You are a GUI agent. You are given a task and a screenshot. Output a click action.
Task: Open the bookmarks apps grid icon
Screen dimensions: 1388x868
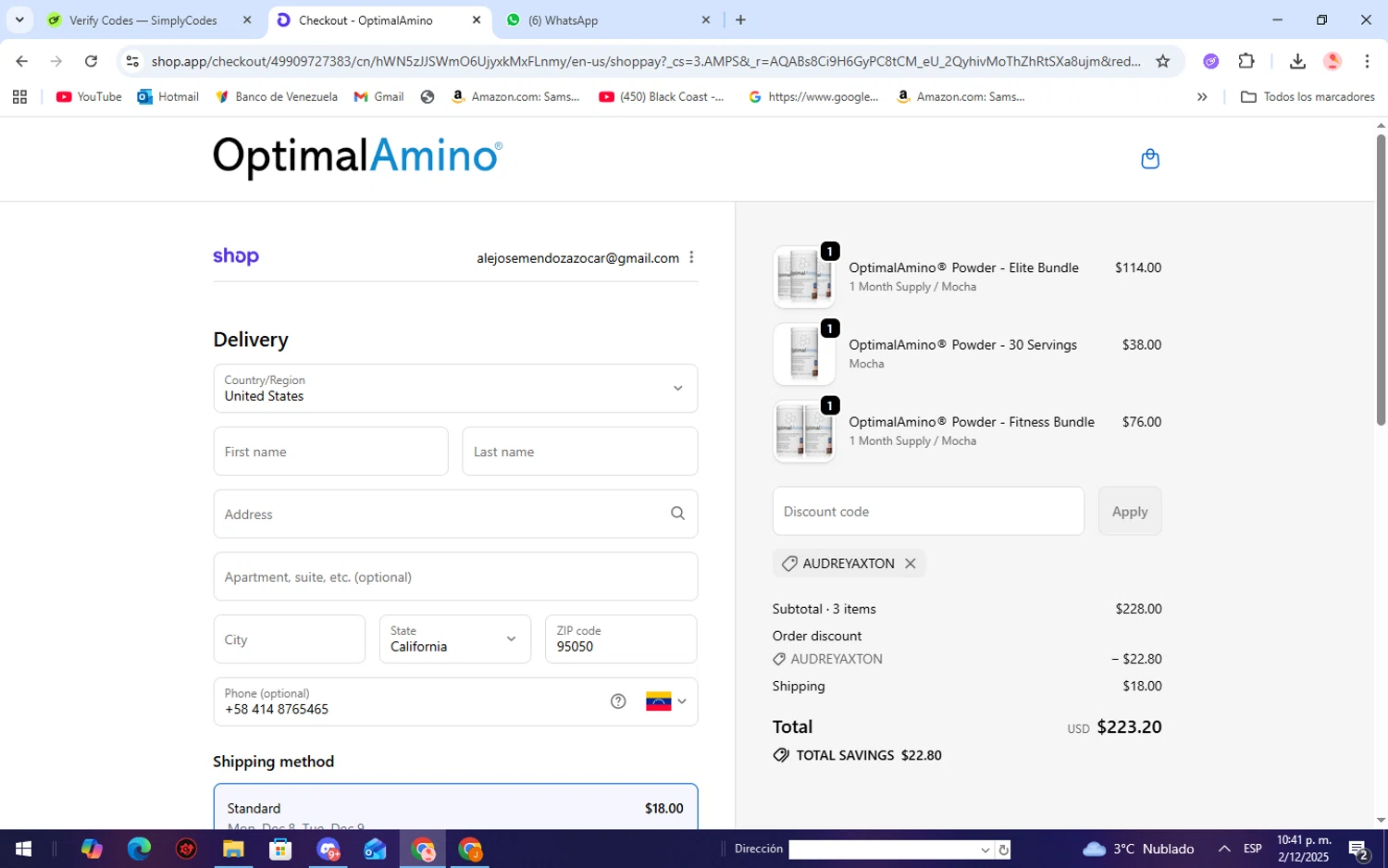pyautogui.click(x=19, y=96)
